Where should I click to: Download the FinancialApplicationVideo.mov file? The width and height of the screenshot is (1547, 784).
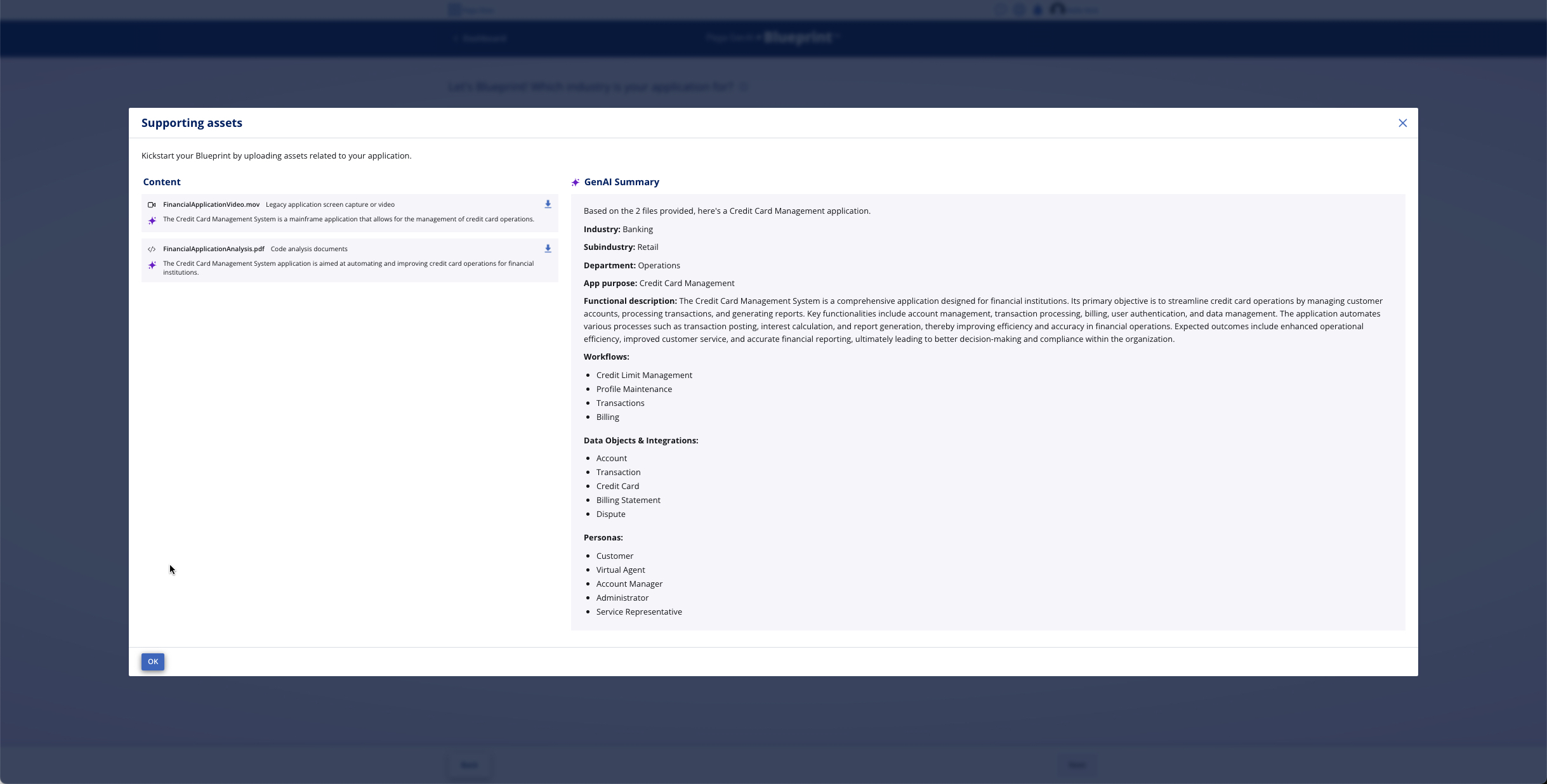click(x=548, y=204)
